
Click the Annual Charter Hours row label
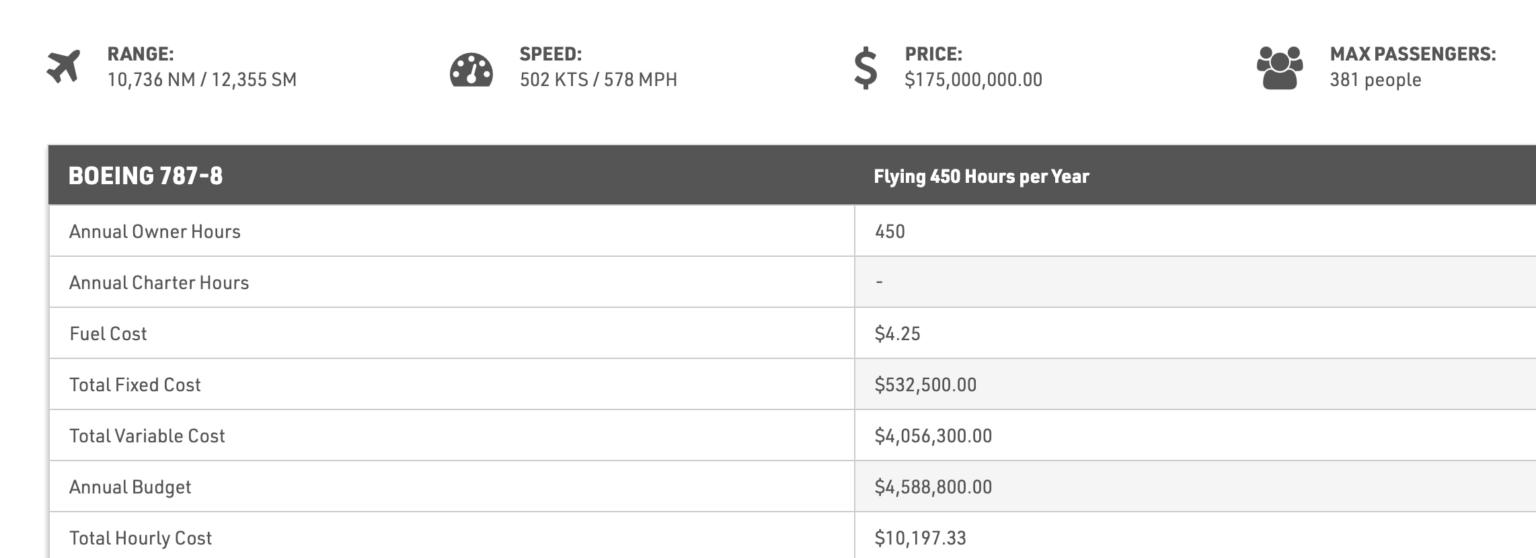pyautogui.click(x=159, y=283)
